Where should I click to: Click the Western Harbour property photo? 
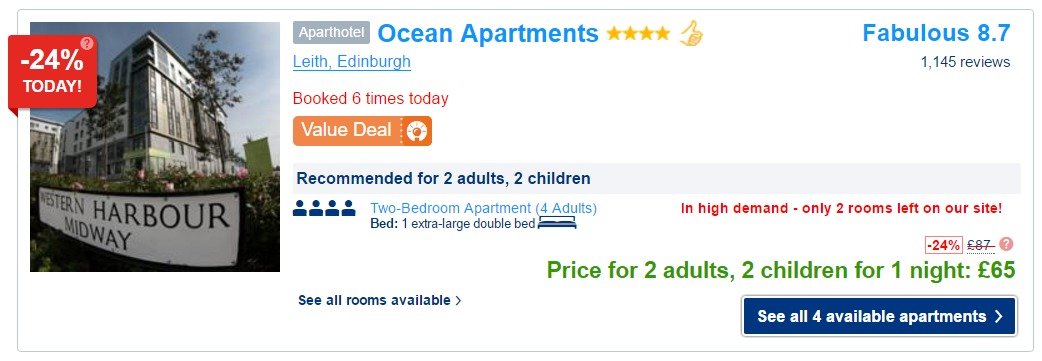155,147
